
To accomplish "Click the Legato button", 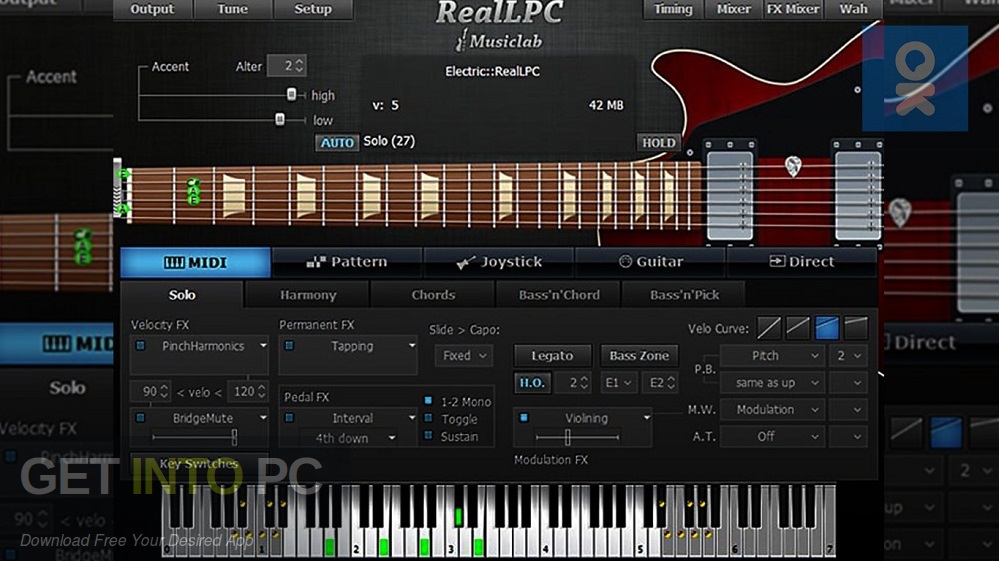I will tap(552, 356).
